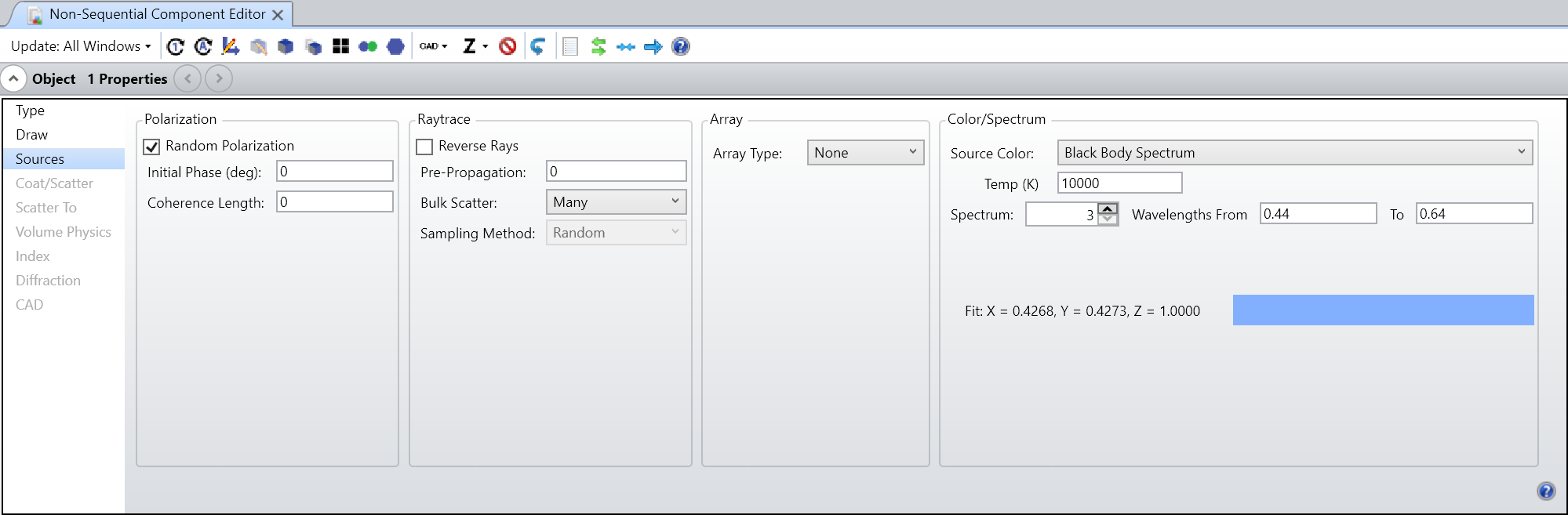
Task: Click the blue spectrum color swatch
Action: (x=1384, y=310)
